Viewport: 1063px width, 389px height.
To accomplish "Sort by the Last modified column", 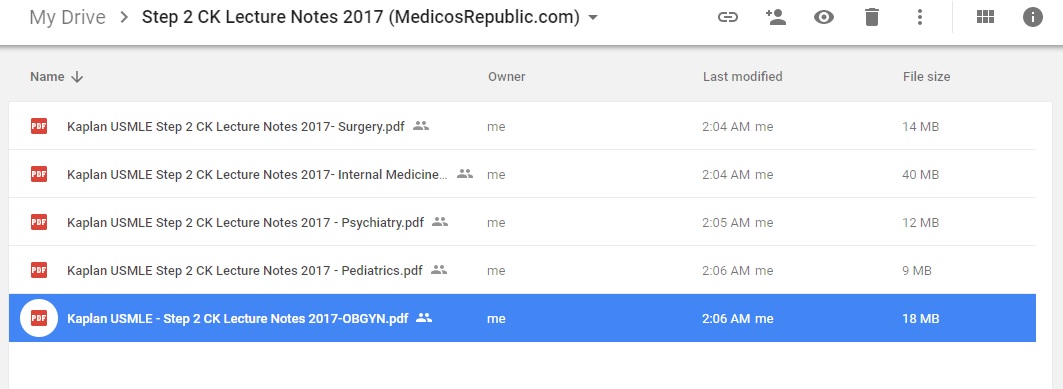I will (x=742, y=77).
